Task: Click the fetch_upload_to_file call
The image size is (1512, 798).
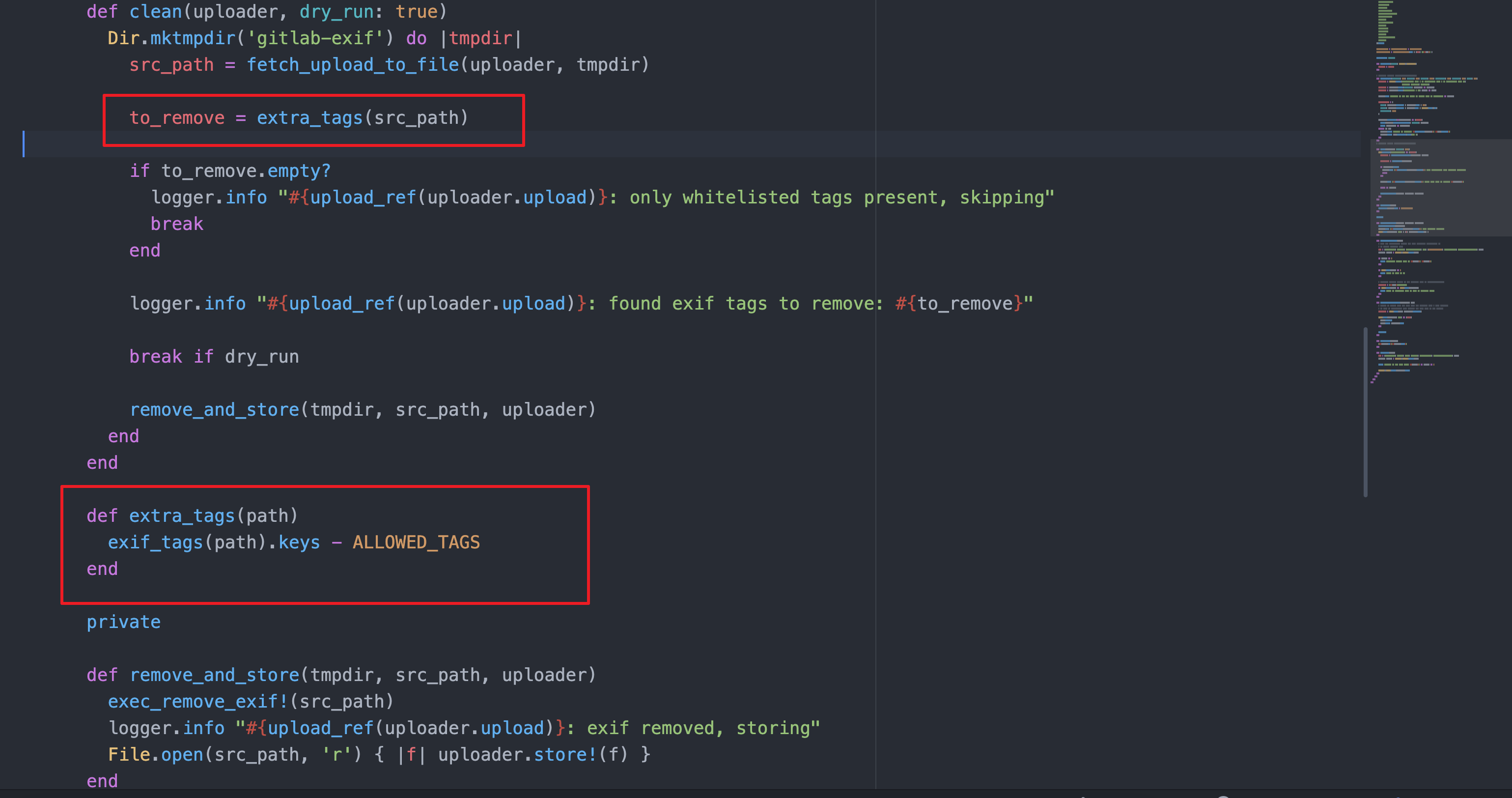Action: [352, 64]
